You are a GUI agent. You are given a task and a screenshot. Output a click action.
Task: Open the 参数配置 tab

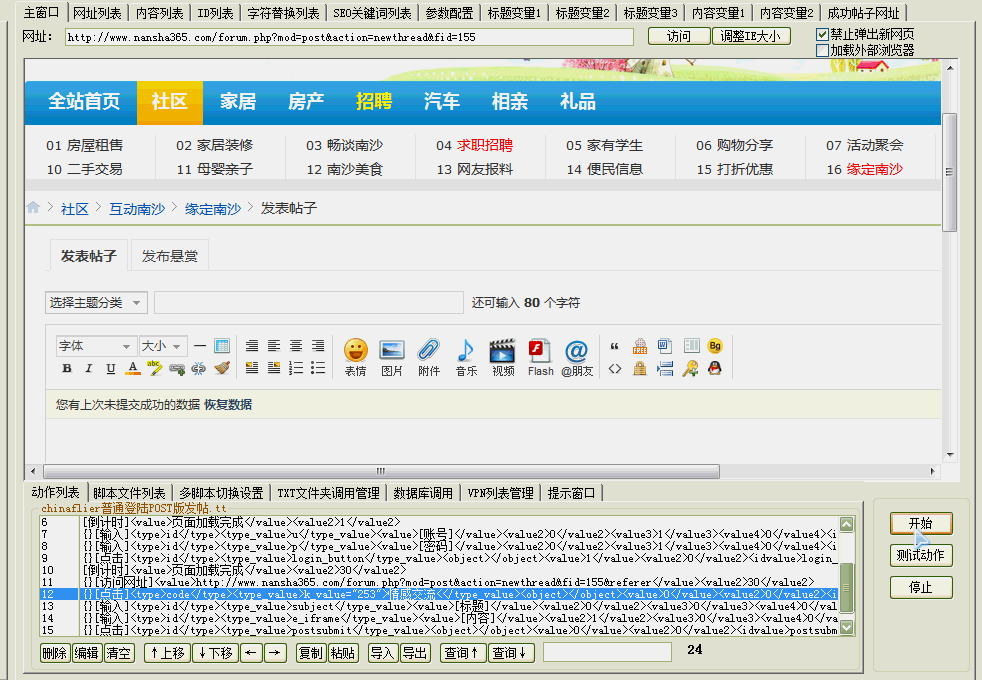[449, 13]
